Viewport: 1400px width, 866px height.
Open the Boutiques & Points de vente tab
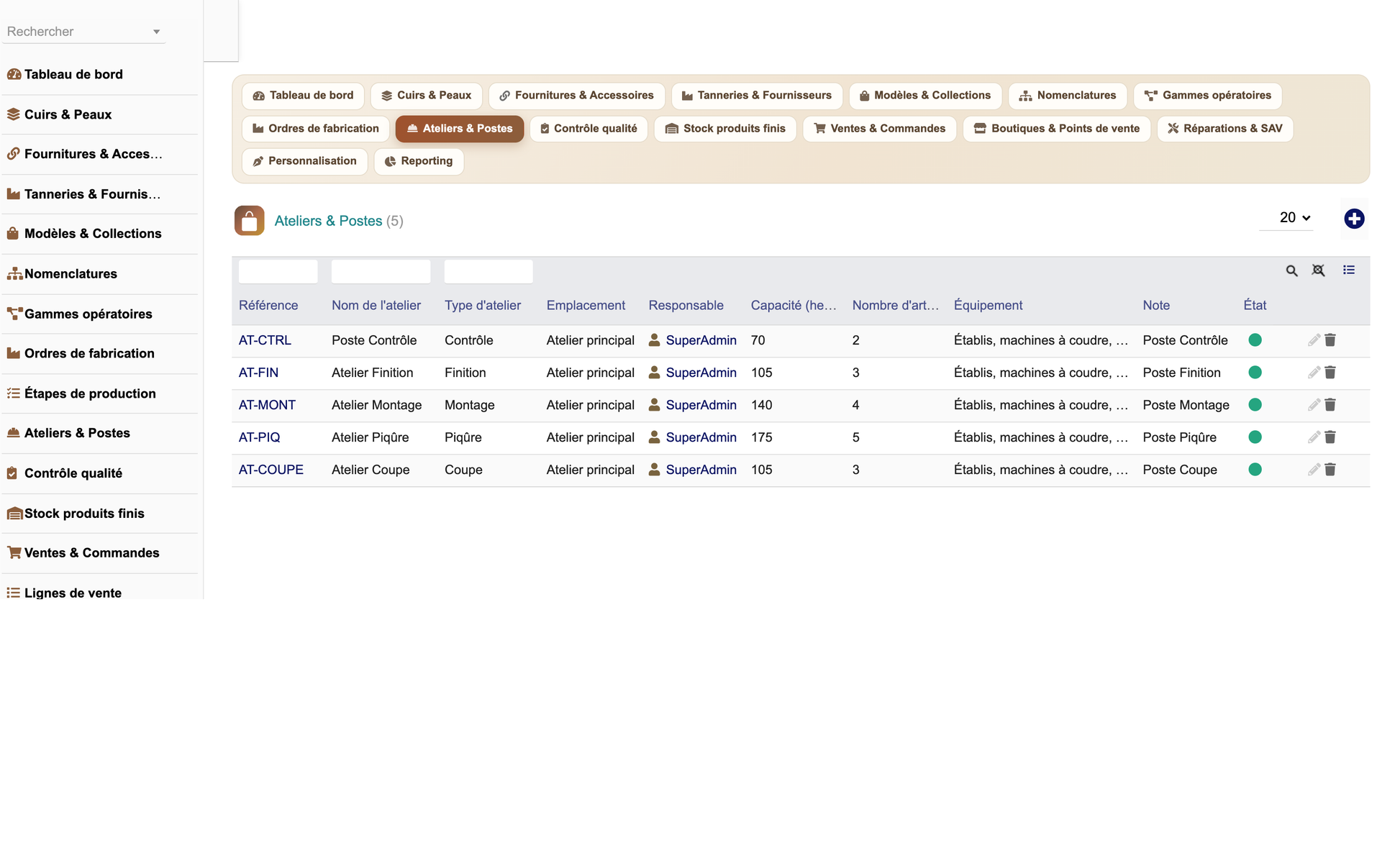(1057, 129)
